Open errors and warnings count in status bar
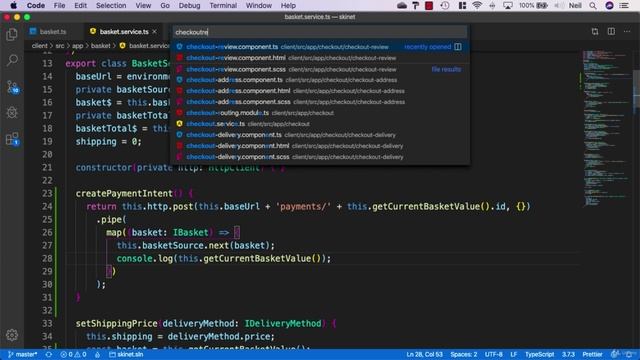640x360 pixels. pos(73,354)
